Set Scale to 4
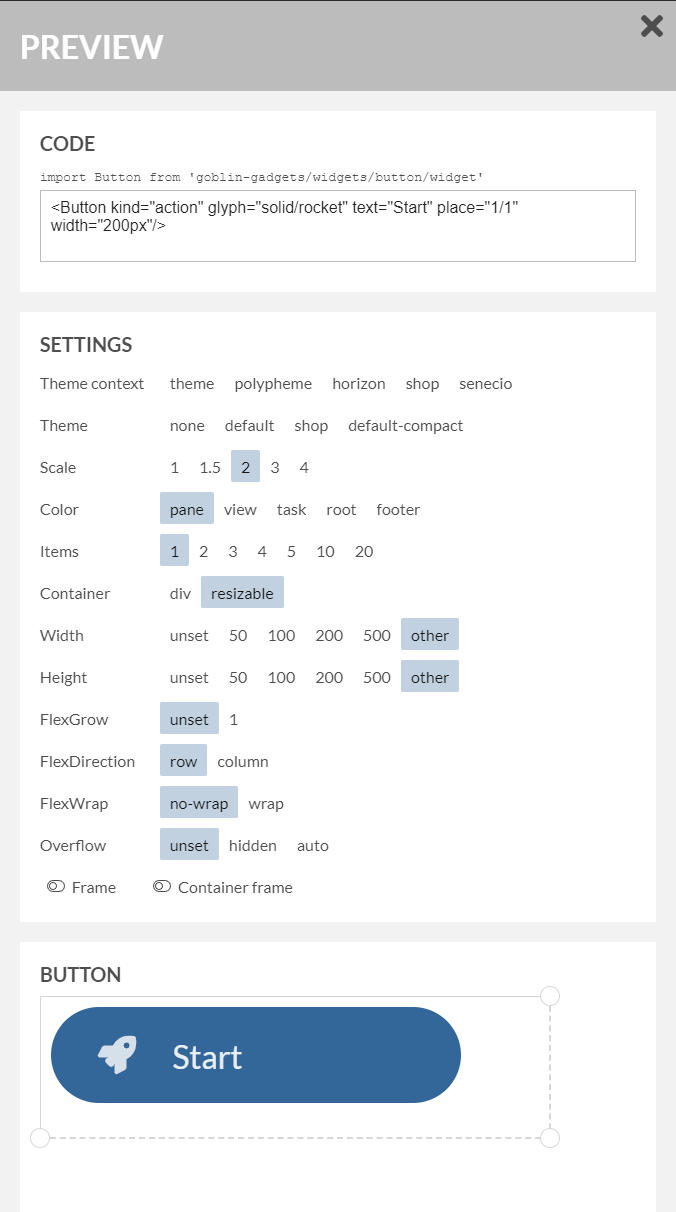Screen dimensions: 676x1212 [304, 468]
